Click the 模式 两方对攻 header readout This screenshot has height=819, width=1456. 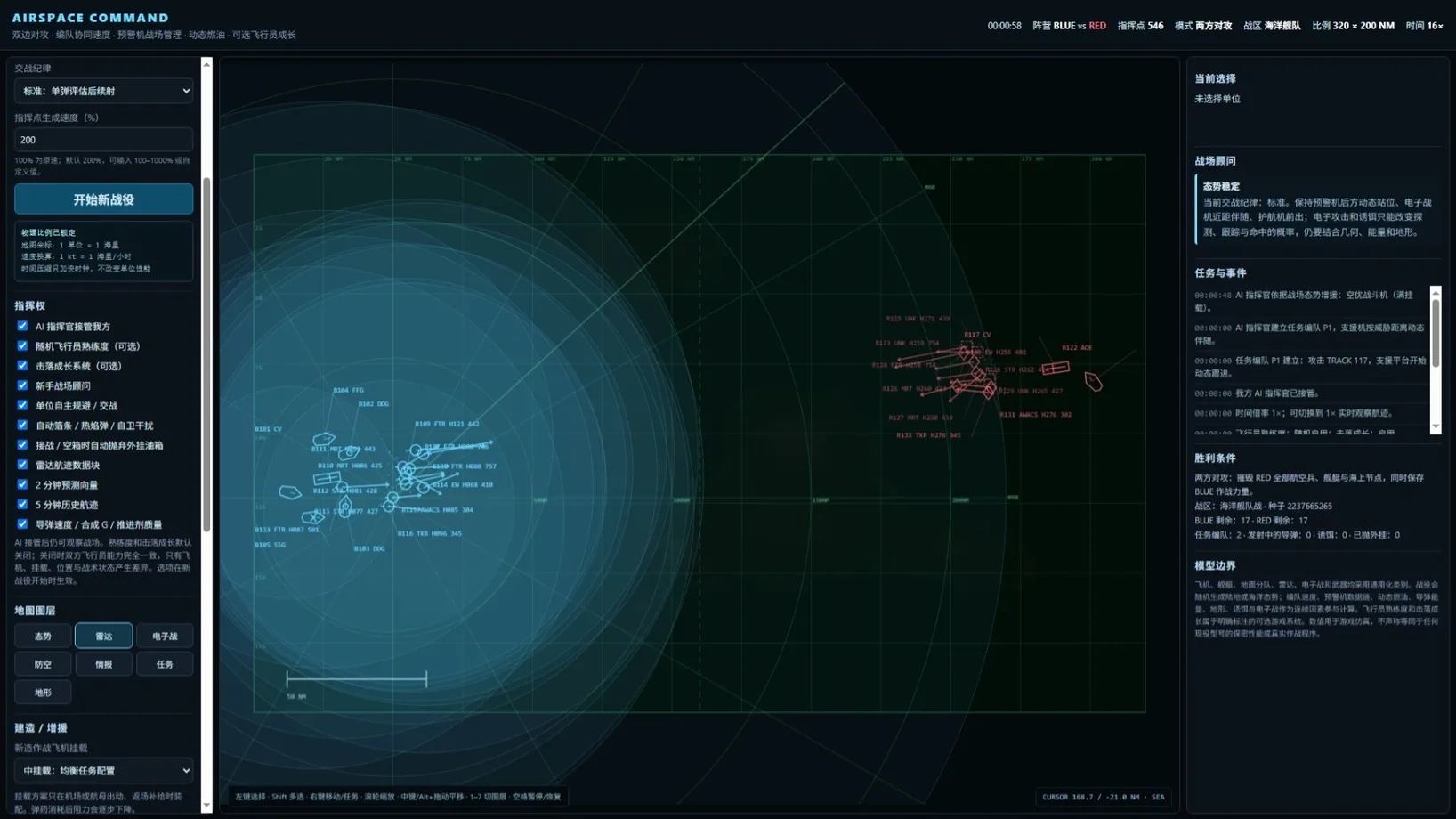click(1203, 26)
